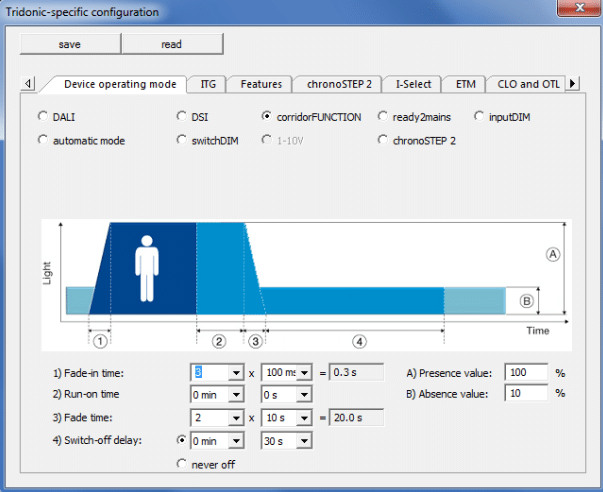
Task: Select the timed switch-off delay radio button
Action: point(181,440)
